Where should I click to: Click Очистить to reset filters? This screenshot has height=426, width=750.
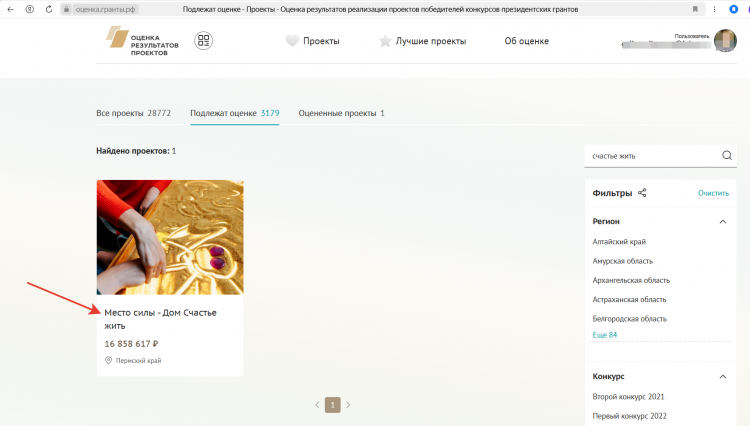pyautogui.click(x=713, y=193)
